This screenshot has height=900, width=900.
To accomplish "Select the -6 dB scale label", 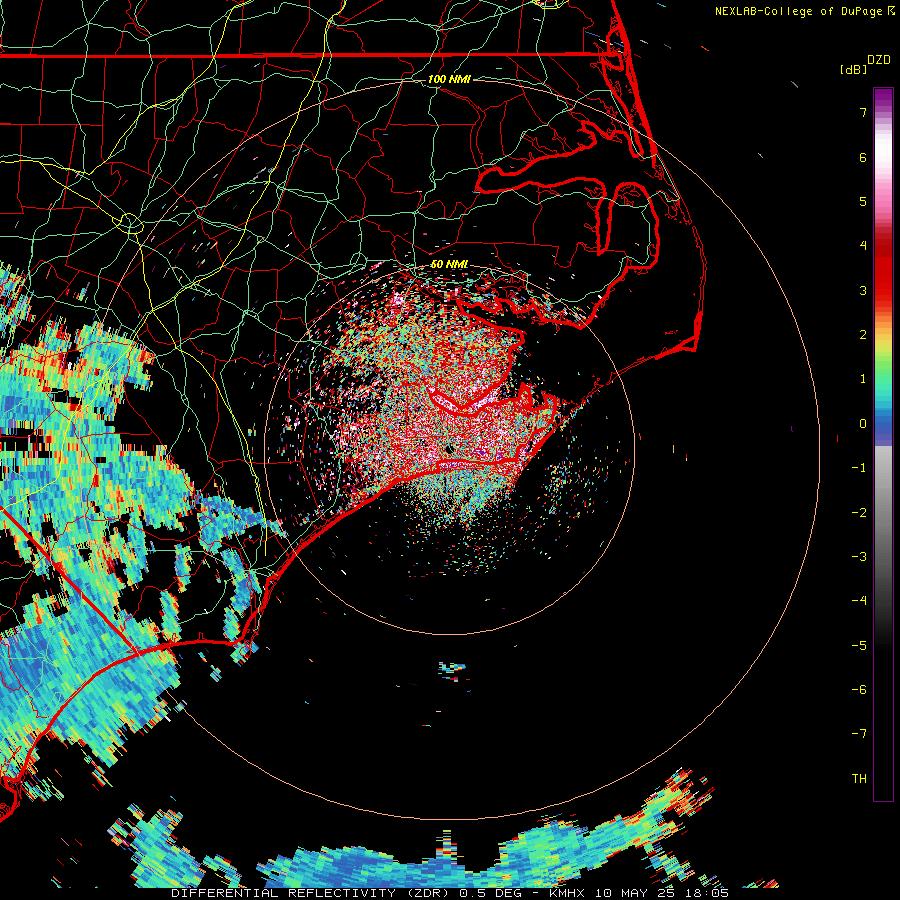I will (x=859, y=690).
